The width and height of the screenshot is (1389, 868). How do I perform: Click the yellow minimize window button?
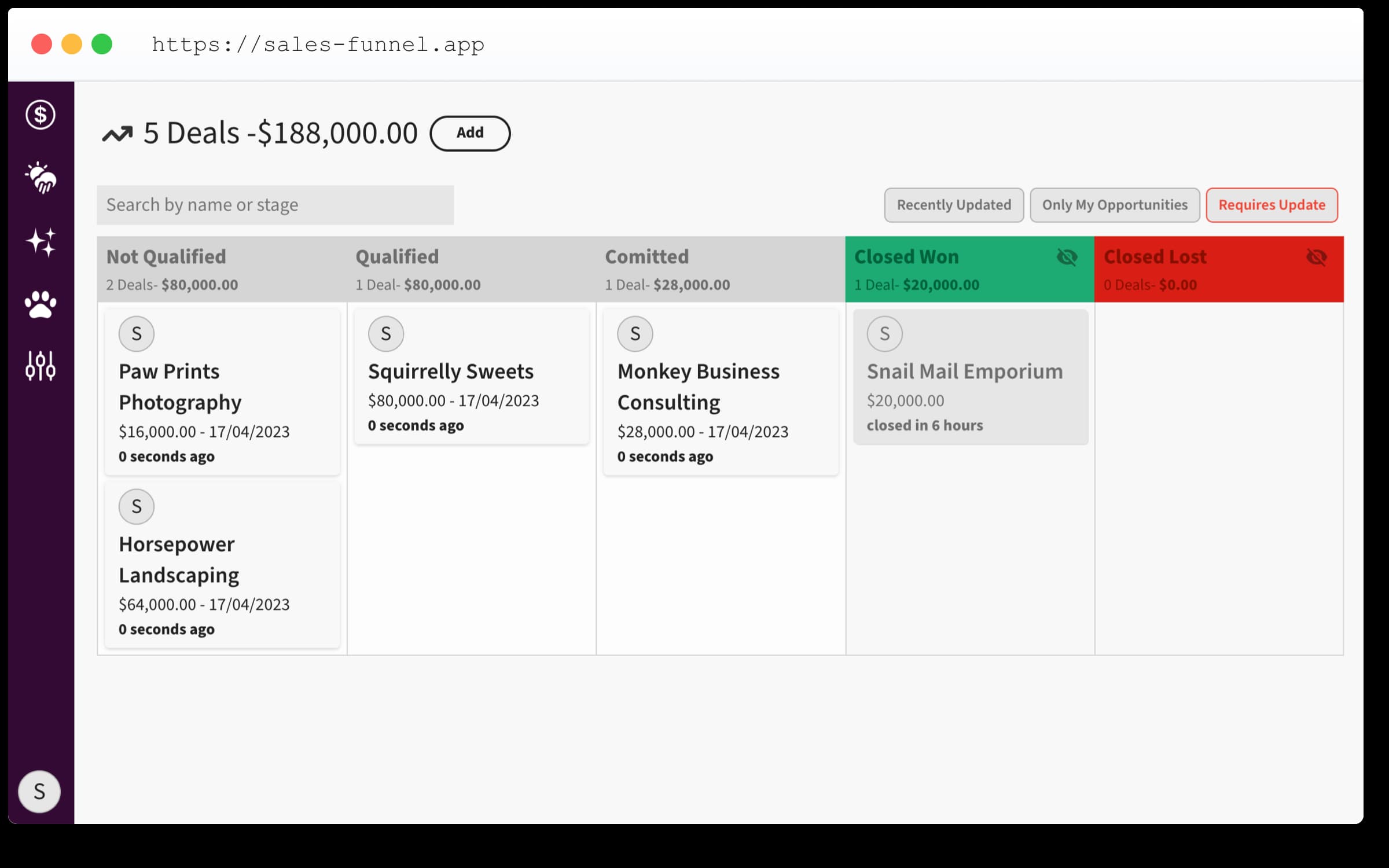coord(72,44)
